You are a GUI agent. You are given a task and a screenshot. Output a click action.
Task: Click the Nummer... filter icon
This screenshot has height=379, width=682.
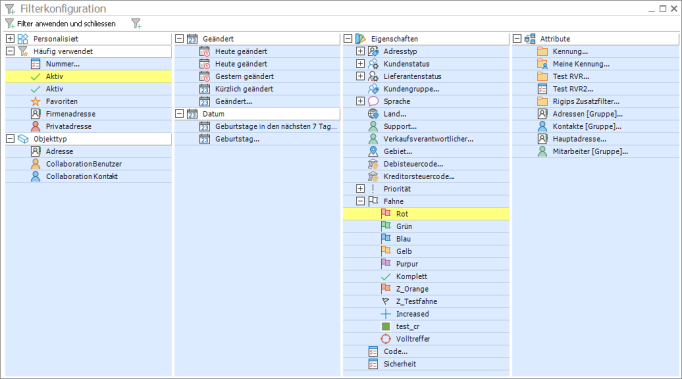[36, 64]
